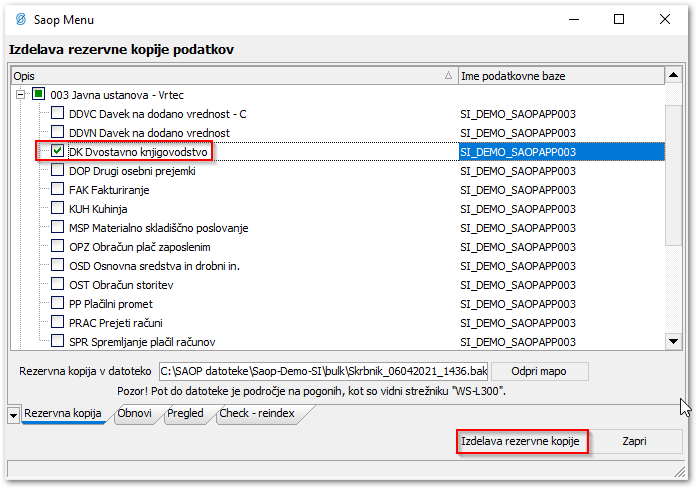Click database name cell in PRAC Prejeti računi row
Screen dimensions: 697x489
518,323
